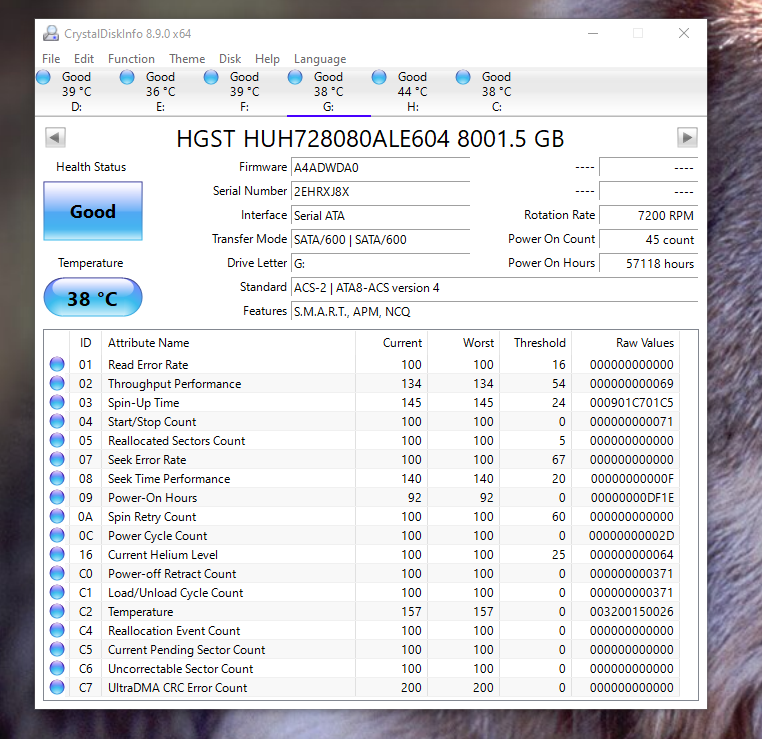Screen dimensions: 762x739
Task: Open the Language menu
Action: 320,59
